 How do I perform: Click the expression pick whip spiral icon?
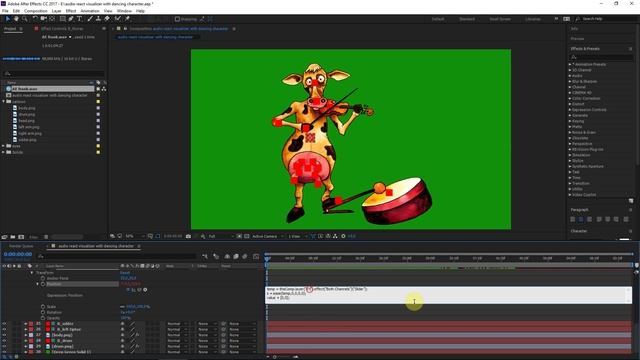139,290
